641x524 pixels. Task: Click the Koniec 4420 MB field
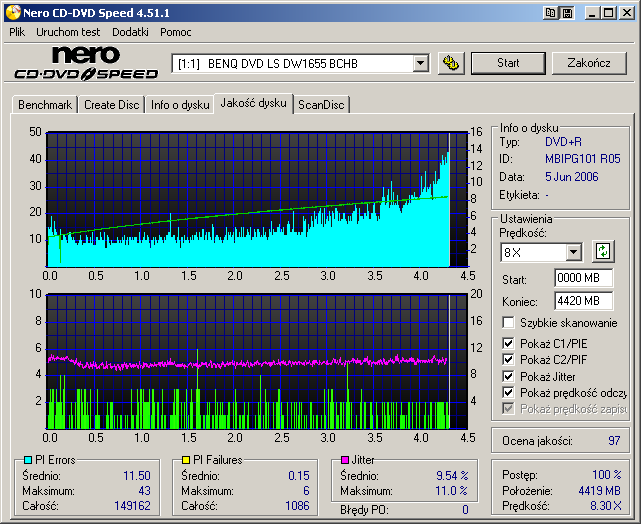584,301
